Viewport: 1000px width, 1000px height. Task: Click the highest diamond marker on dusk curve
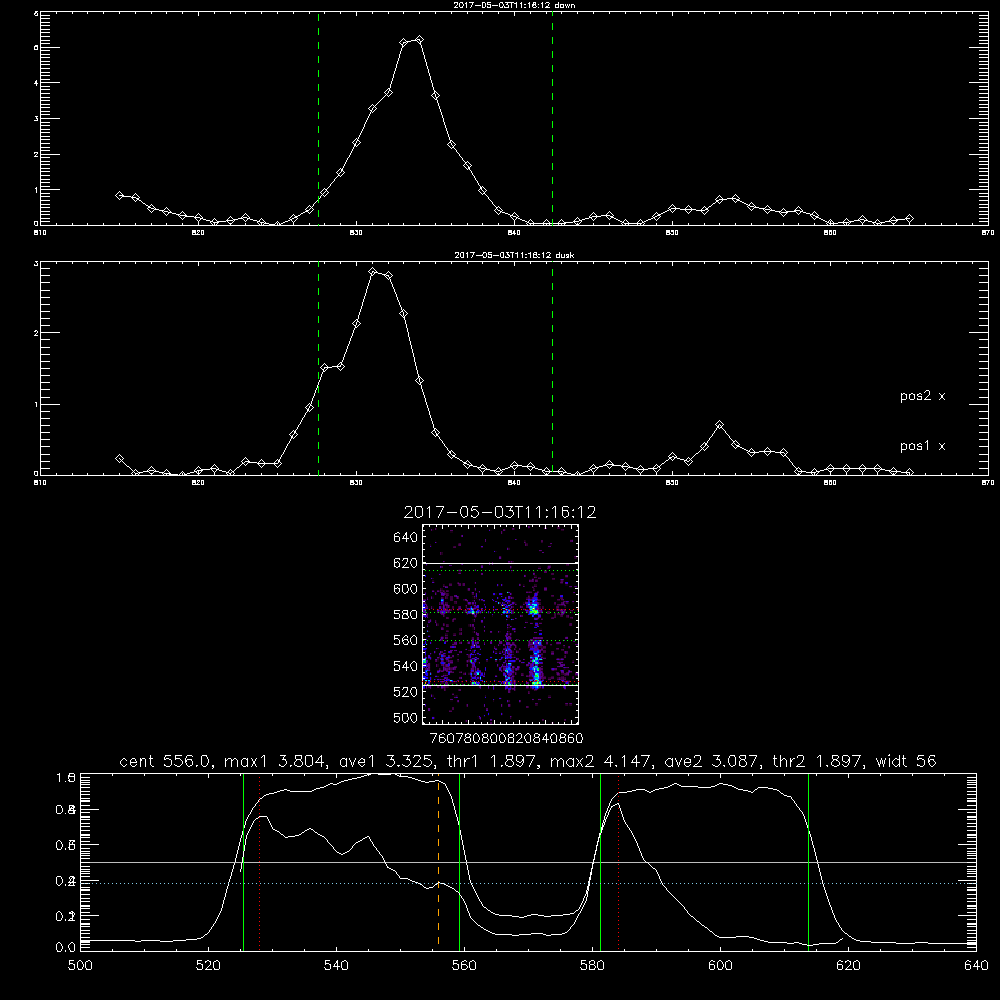coord(373,272)
